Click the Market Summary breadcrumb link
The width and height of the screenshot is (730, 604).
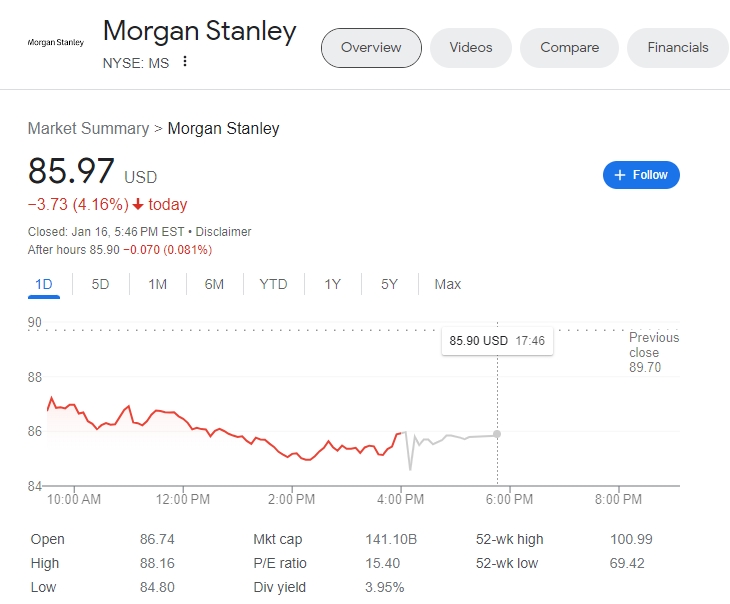[x=87, y=128]
